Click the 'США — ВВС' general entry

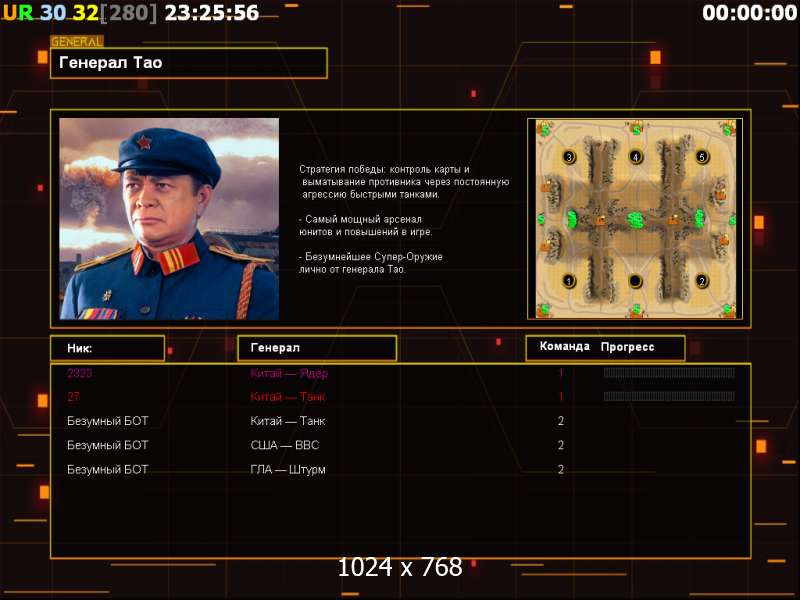(x=285, y=445)
